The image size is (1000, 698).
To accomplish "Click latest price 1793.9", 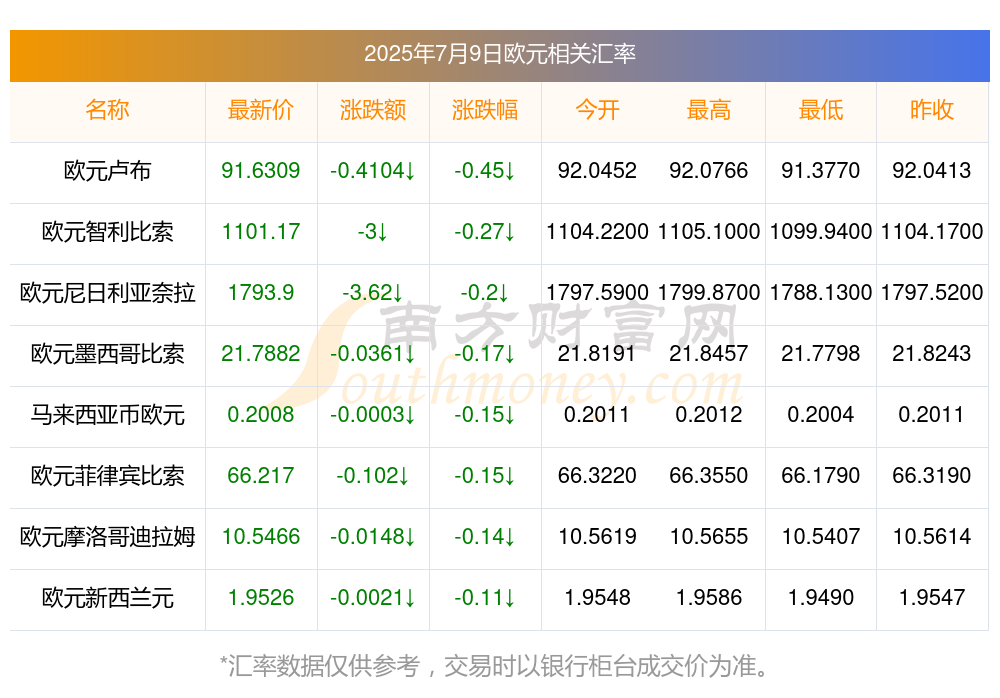I will coord(261,292).
